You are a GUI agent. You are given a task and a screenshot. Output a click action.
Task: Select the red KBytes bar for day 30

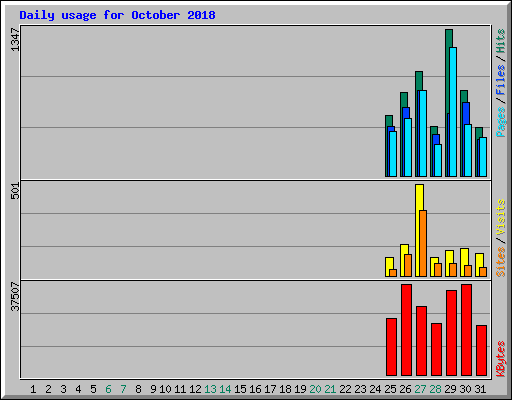(466, 330)
